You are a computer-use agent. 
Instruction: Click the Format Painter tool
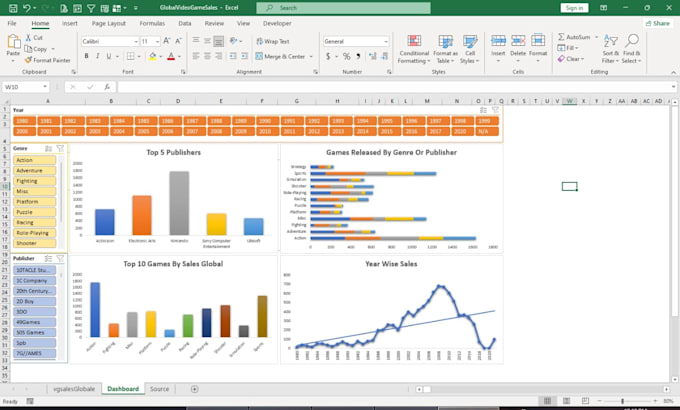pyautogui.click(x=50, y=60)
